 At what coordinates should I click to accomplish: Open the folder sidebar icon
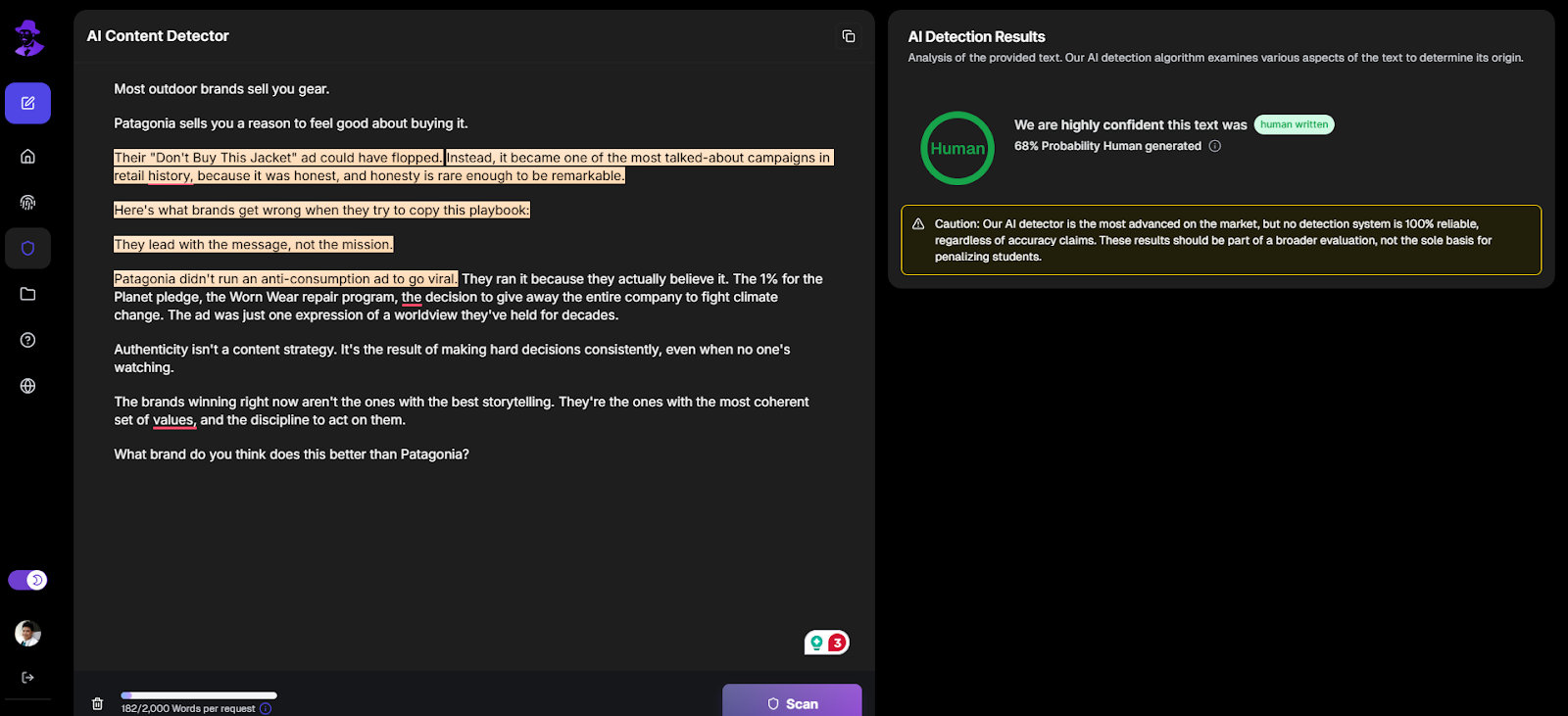[27, 294]
